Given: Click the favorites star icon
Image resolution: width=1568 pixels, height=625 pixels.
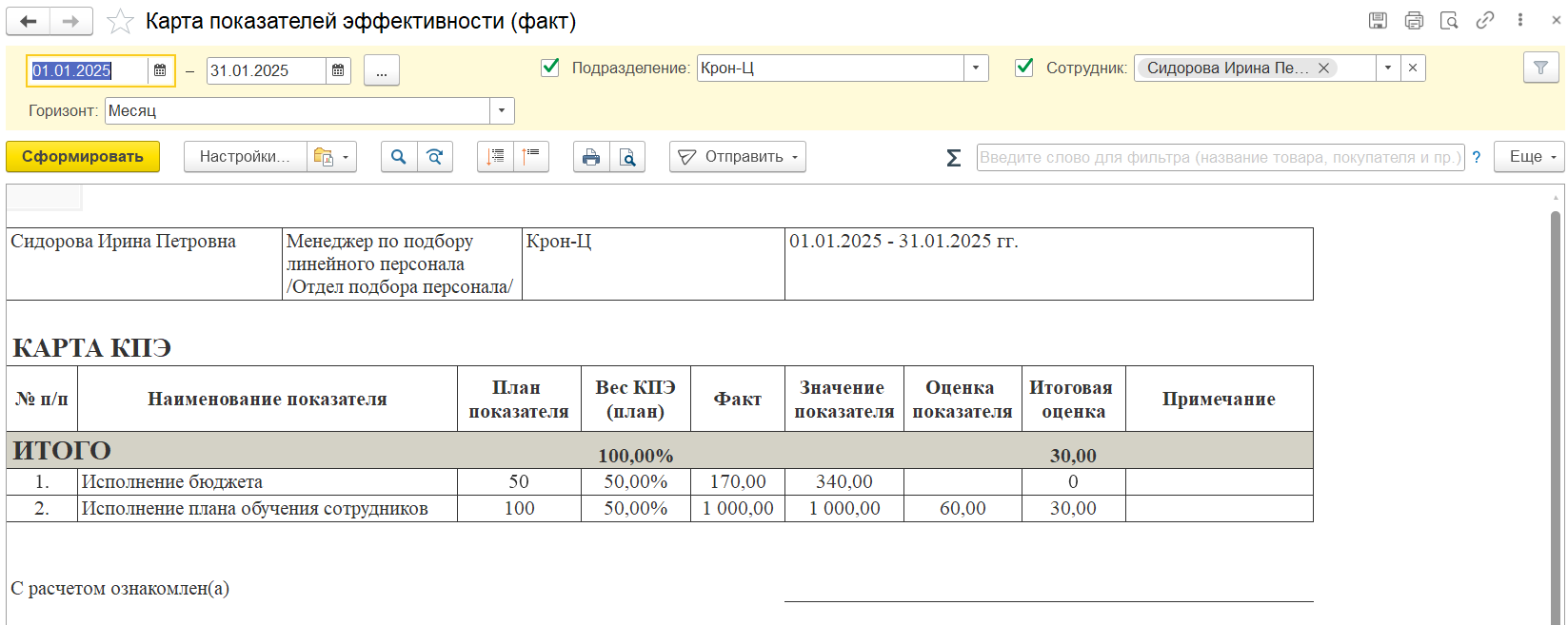Looking at the screenshot, I should 120,21.
